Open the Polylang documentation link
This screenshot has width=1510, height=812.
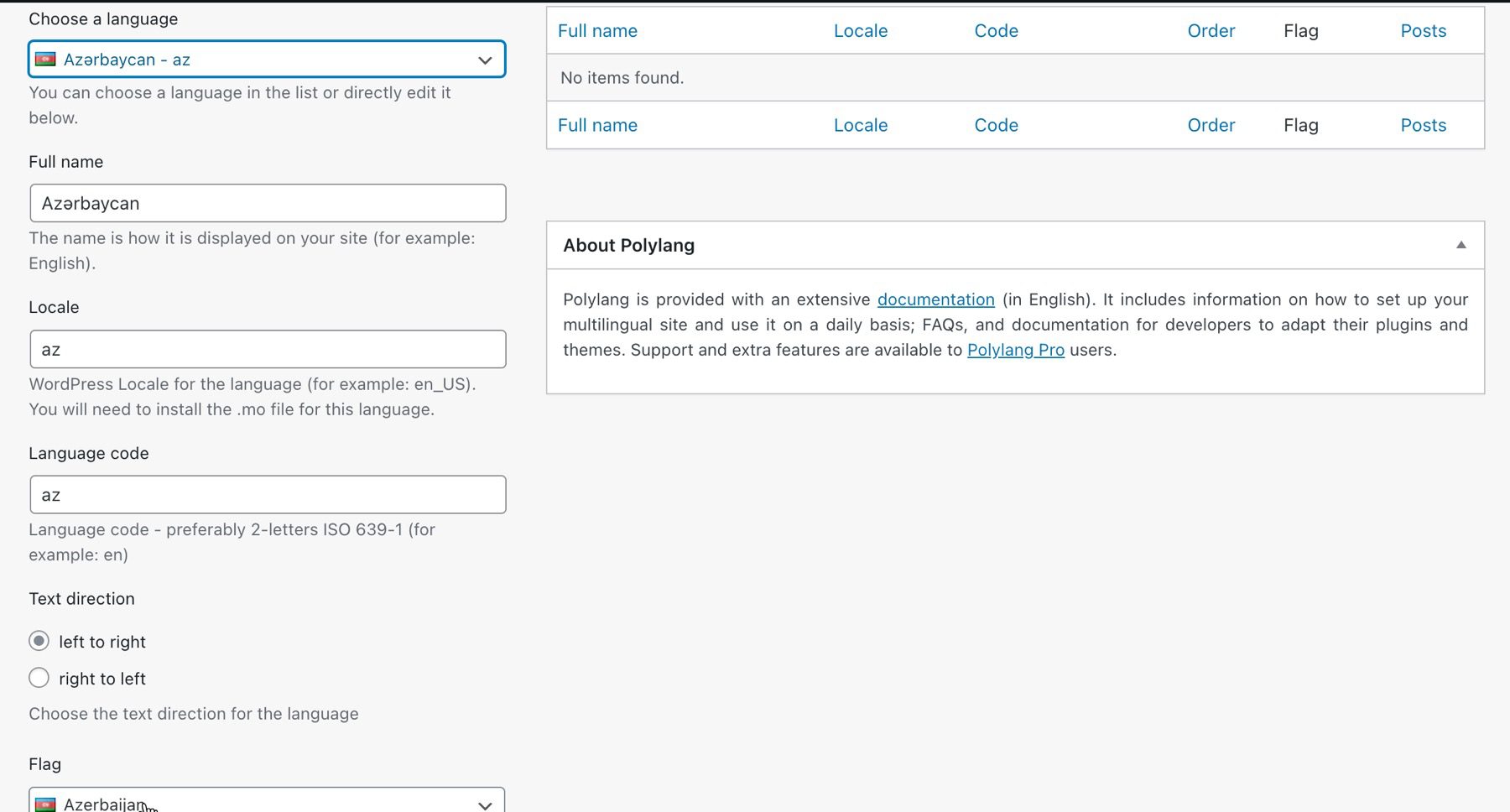935,299
